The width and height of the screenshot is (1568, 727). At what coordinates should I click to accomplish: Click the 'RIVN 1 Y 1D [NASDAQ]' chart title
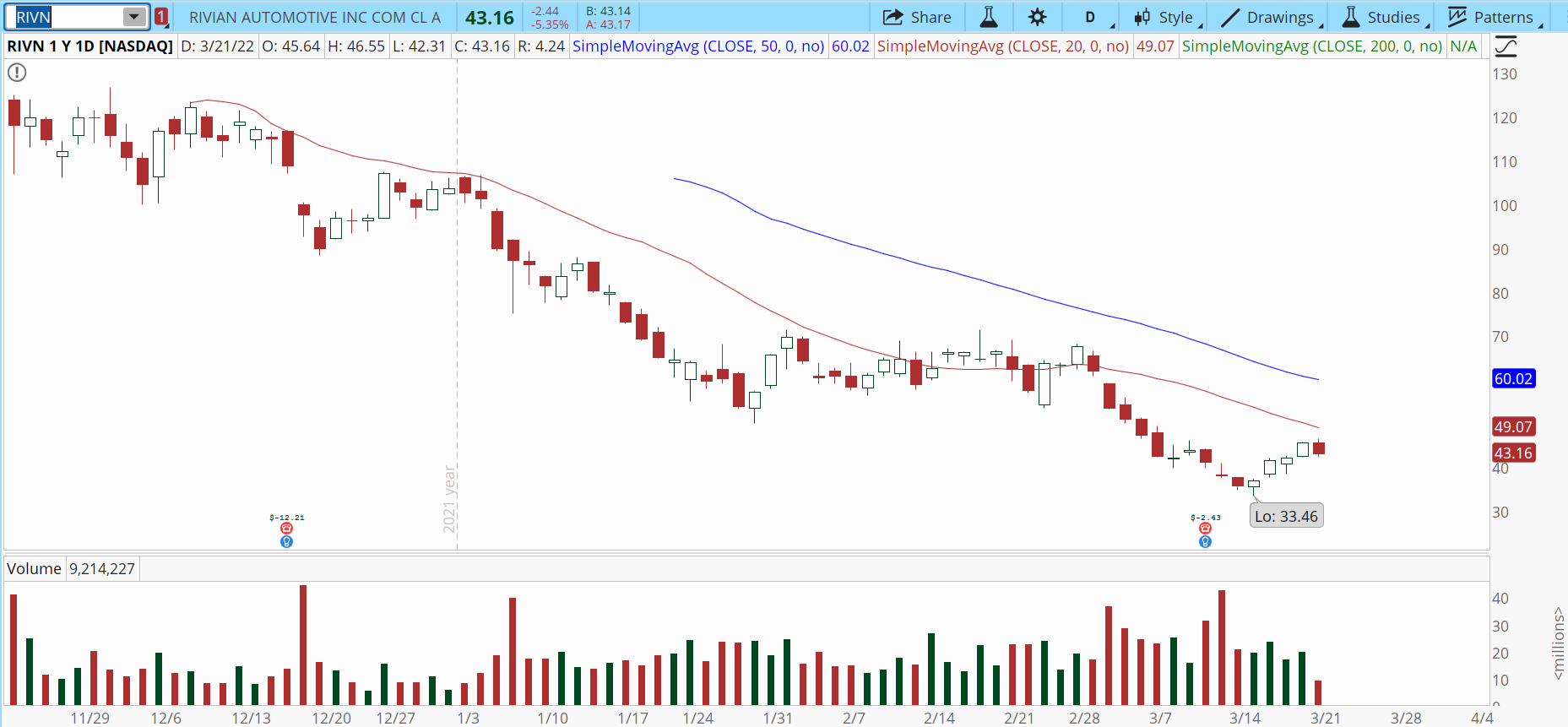[90, 46]
